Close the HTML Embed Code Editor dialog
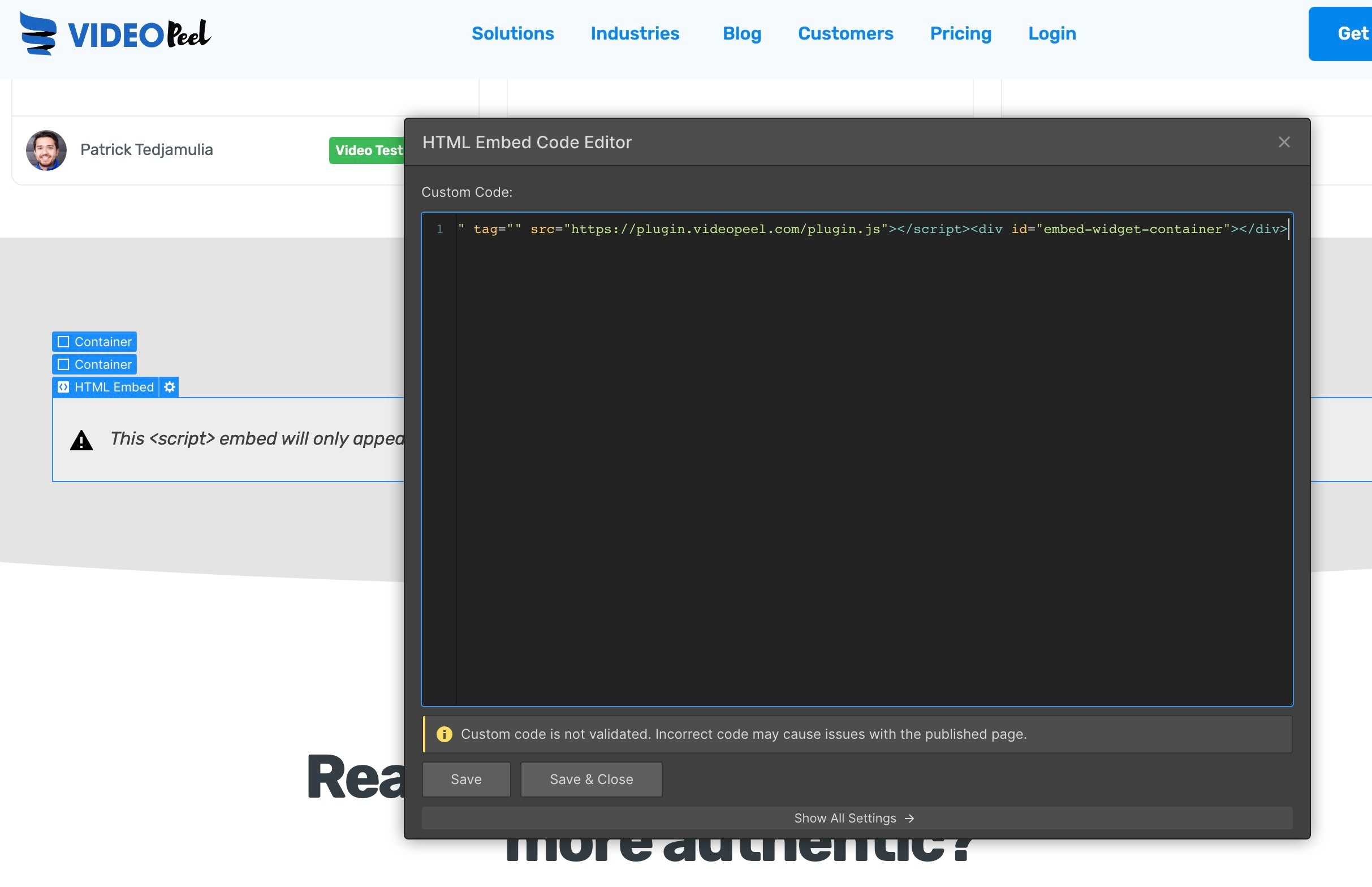This screenshot has width=1372, height=887. pos(1284,142)
